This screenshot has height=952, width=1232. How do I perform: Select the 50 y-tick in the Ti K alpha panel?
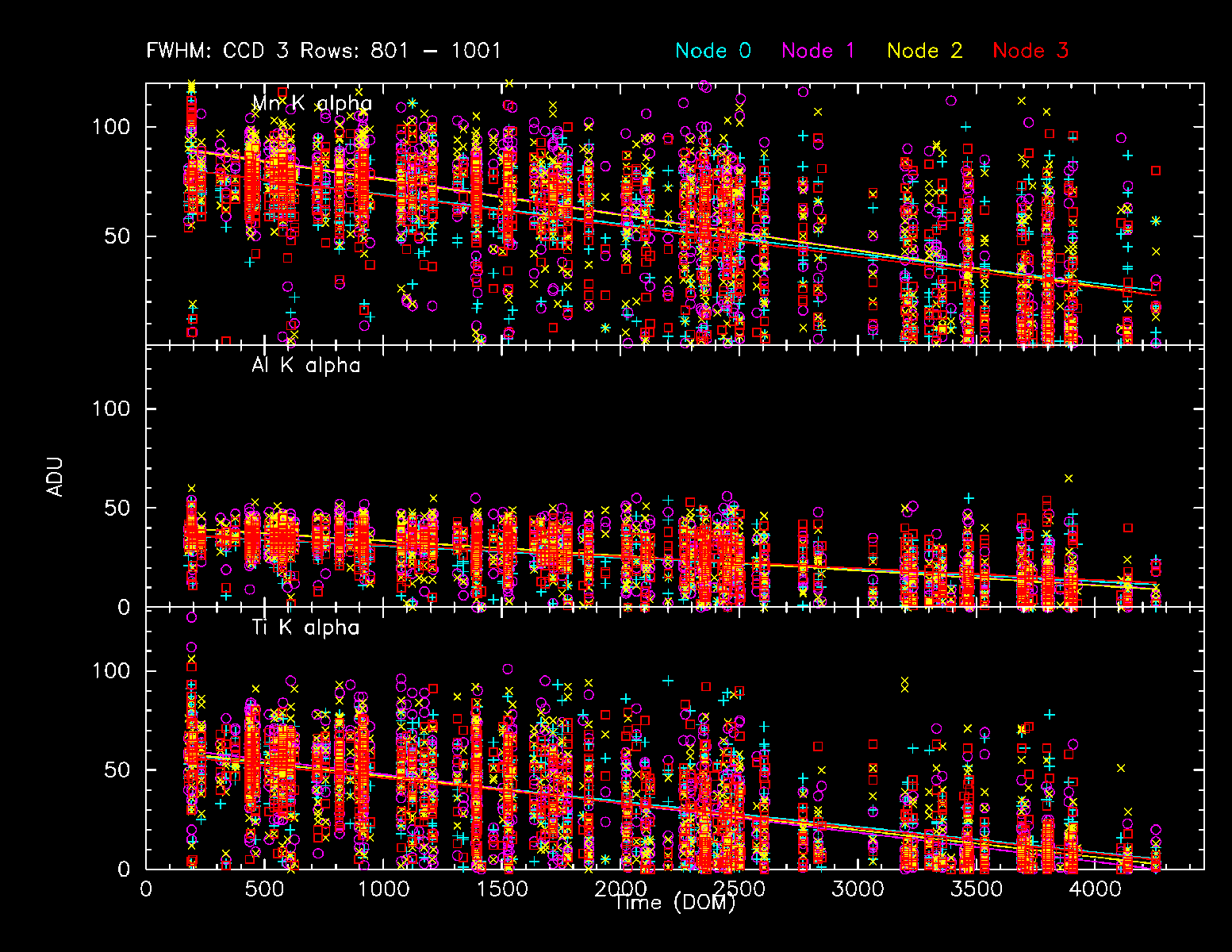tap(117, 770)
